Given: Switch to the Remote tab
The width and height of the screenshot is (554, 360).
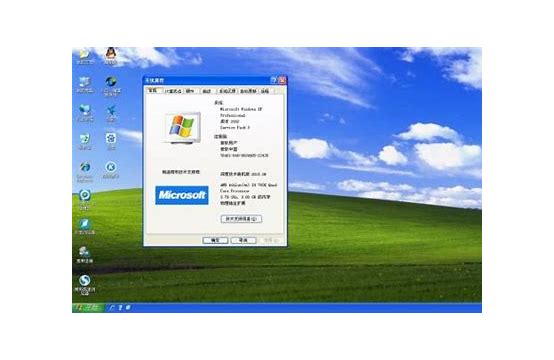Looking at the screenshot, I should coord(265,91).
